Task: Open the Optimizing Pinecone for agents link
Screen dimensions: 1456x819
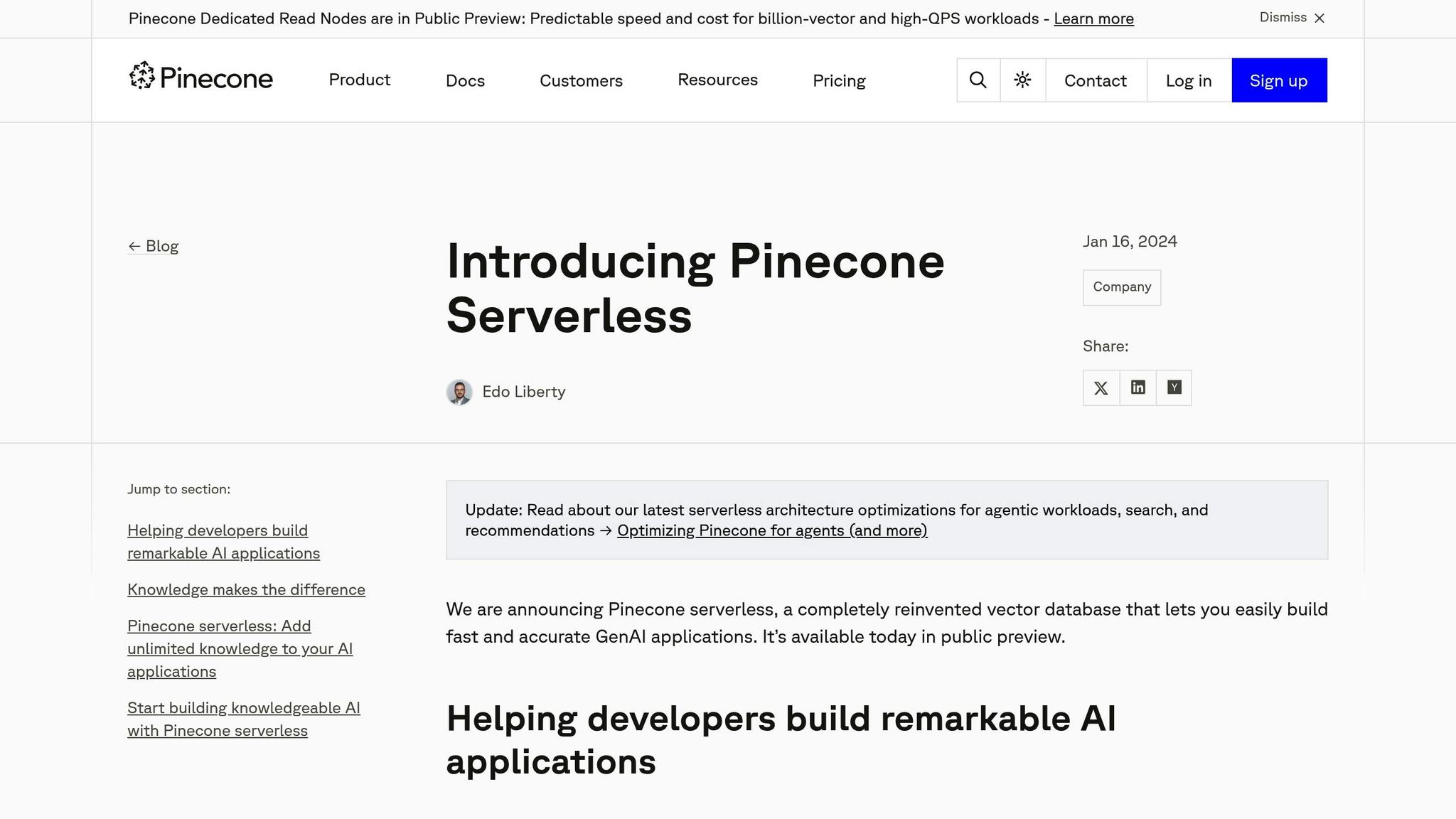Action: tap(772, 530)
